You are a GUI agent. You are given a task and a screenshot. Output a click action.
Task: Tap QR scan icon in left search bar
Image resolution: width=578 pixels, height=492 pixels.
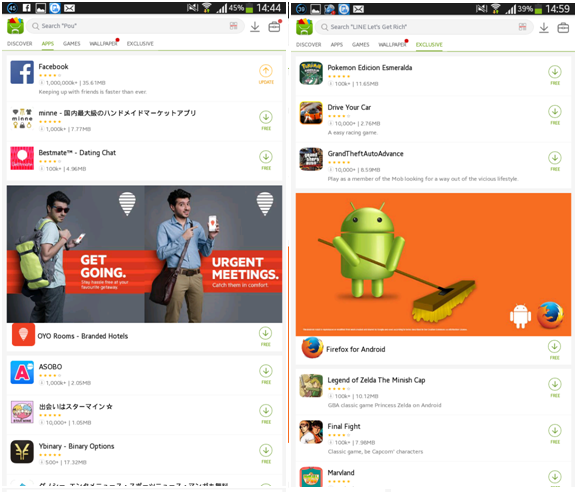click(x=234, y=26)
